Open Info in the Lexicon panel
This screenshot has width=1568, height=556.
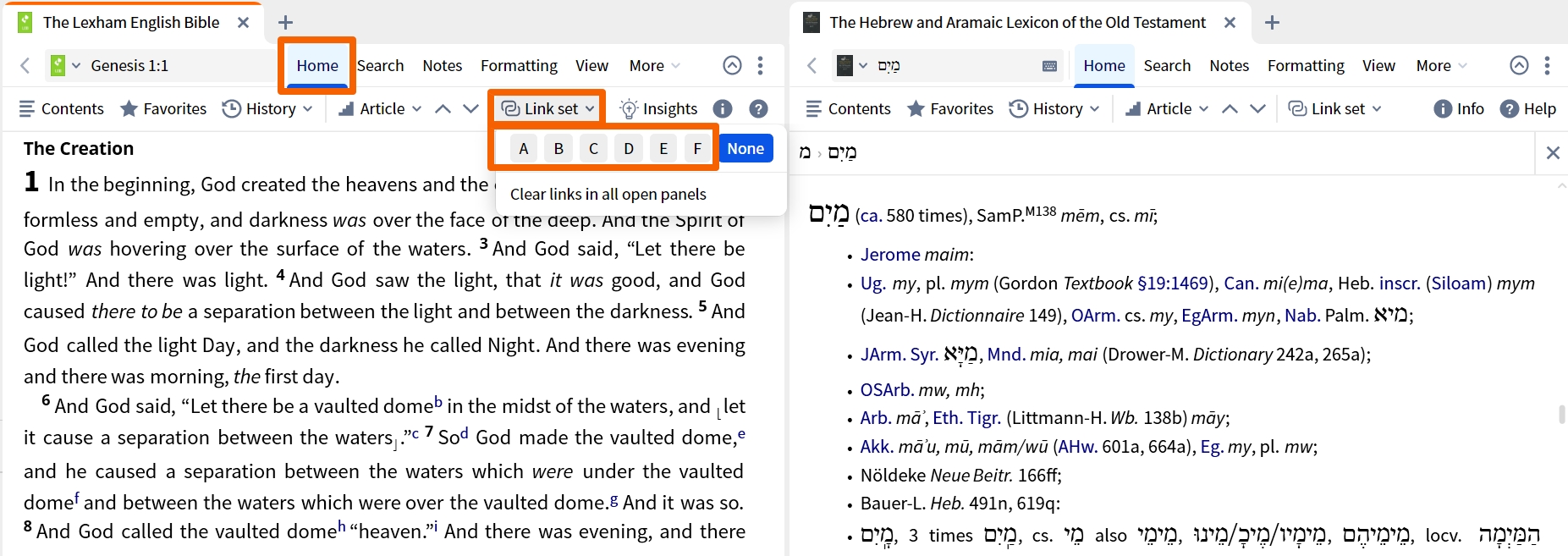1459,108
